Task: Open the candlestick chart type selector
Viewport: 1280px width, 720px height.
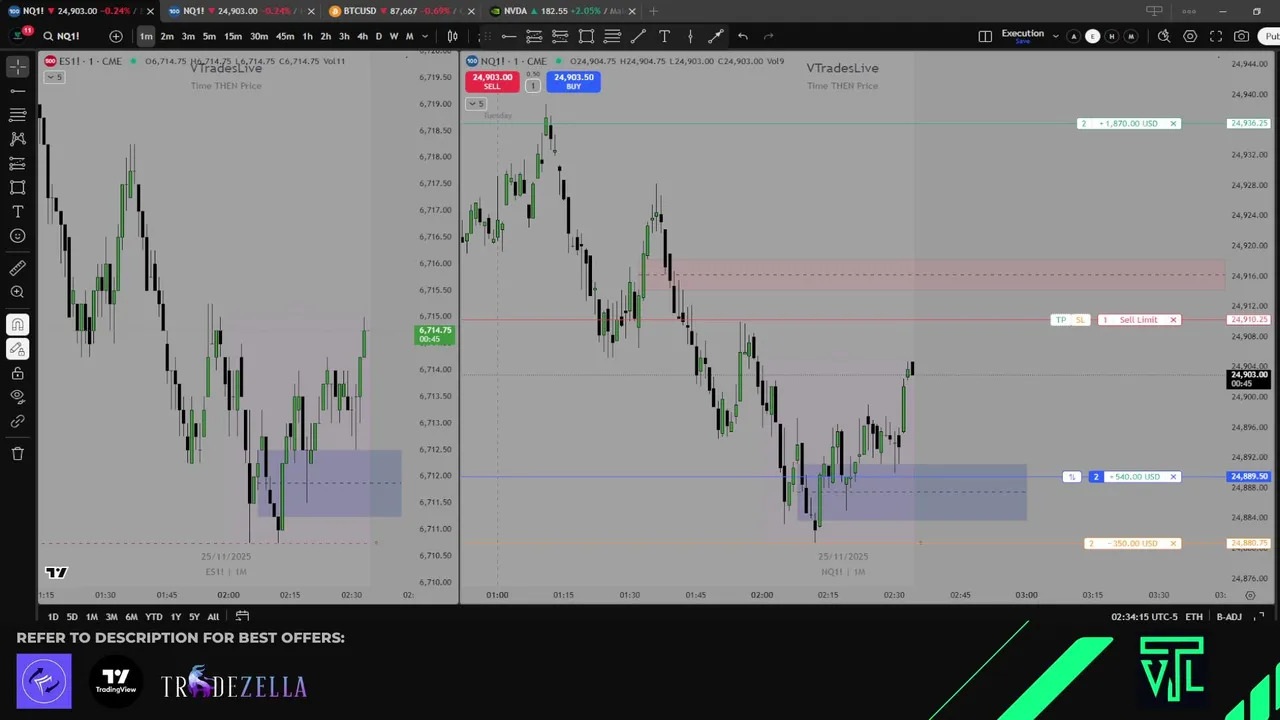Action: (x=452, y=36)
